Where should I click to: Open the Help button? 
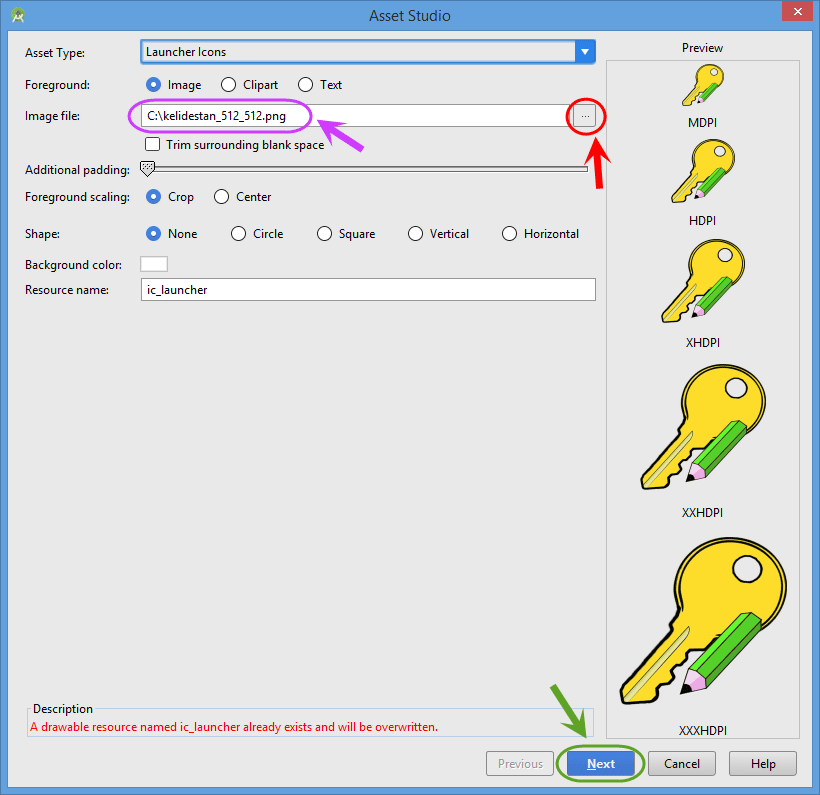(763, 764)
